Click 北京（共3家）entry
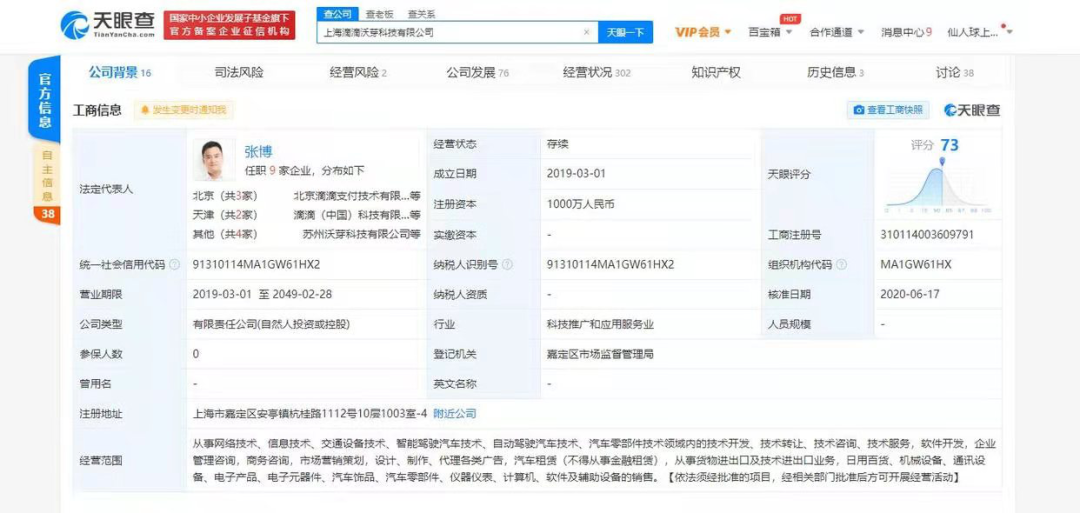The image size is (1080, 513). coord(225,195)
